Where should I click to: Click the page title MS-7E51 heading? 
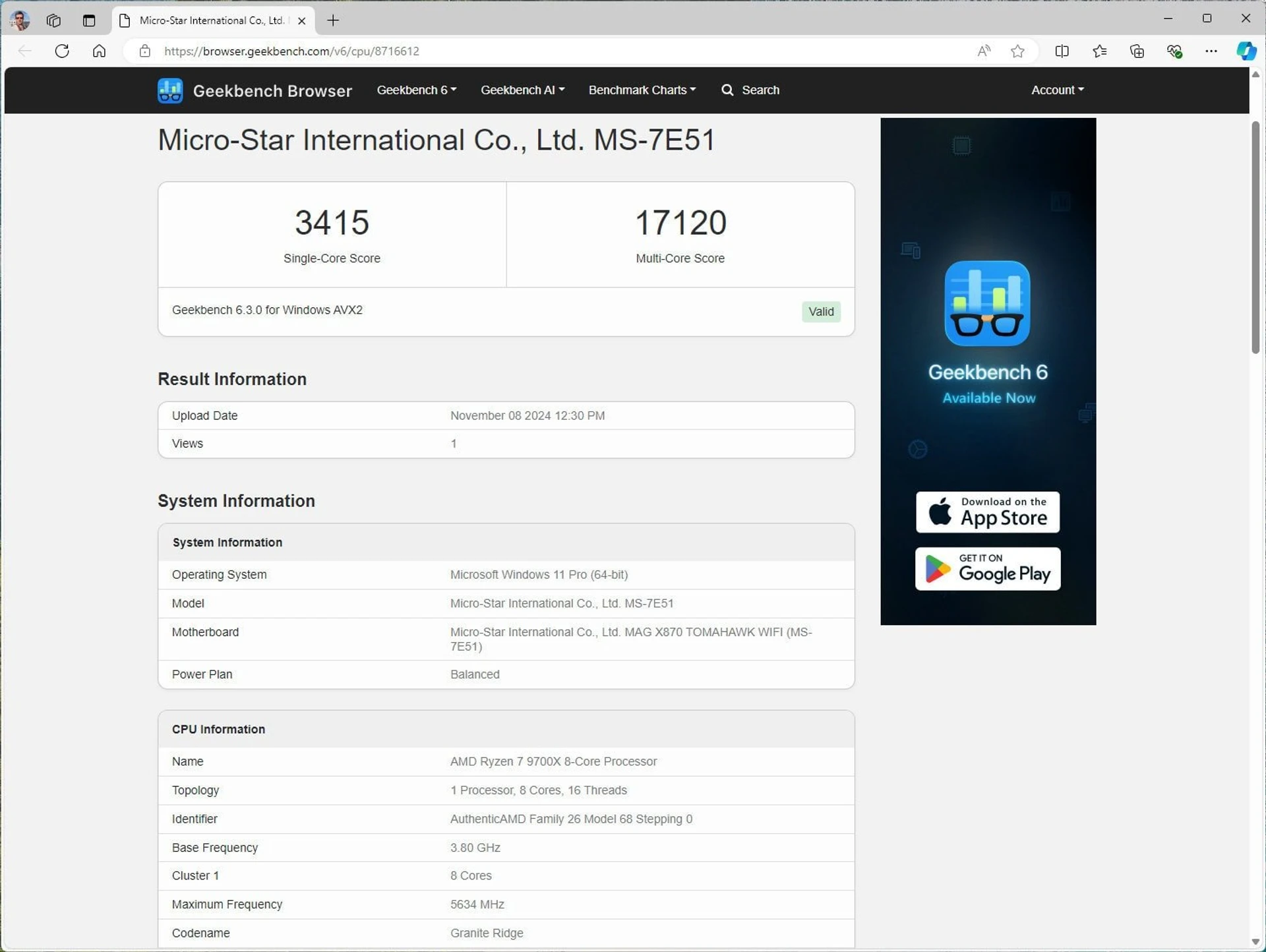pyautogui.click(x=437, y=140)
